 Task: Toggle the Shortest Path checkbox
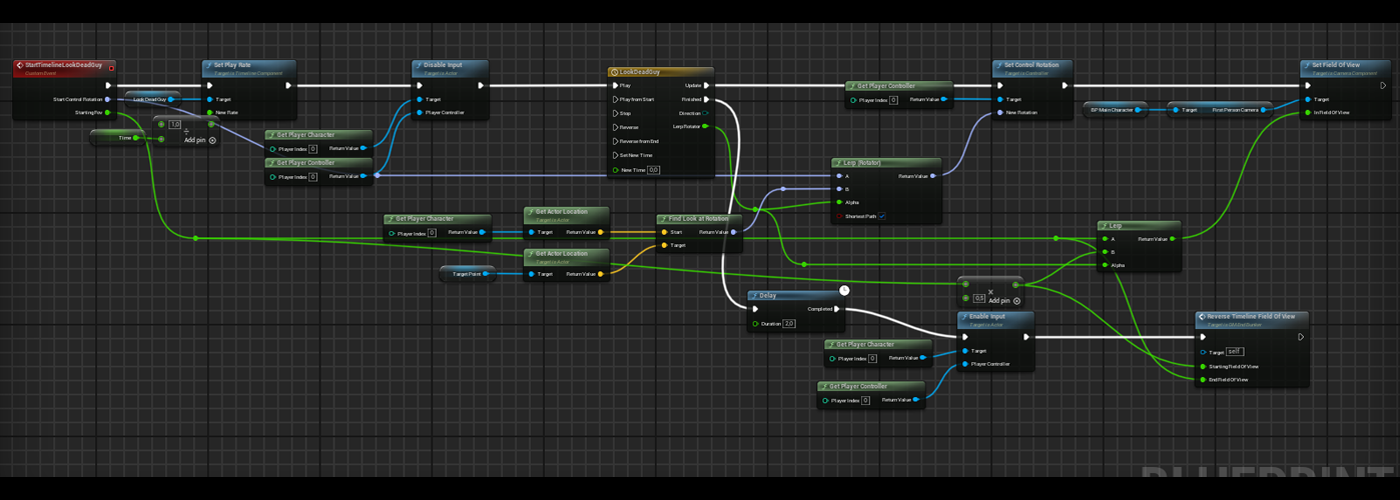[x=882, y=216]
